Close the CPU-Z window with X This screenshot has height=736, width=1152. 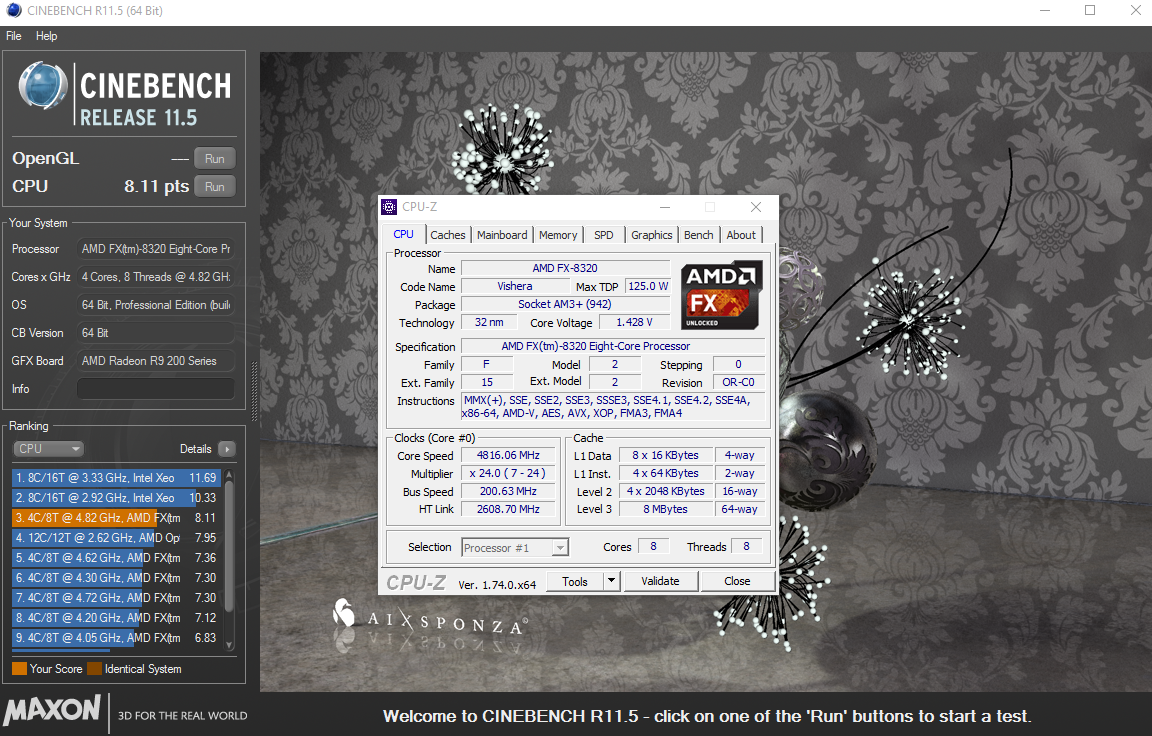click(x=755, y=207)
